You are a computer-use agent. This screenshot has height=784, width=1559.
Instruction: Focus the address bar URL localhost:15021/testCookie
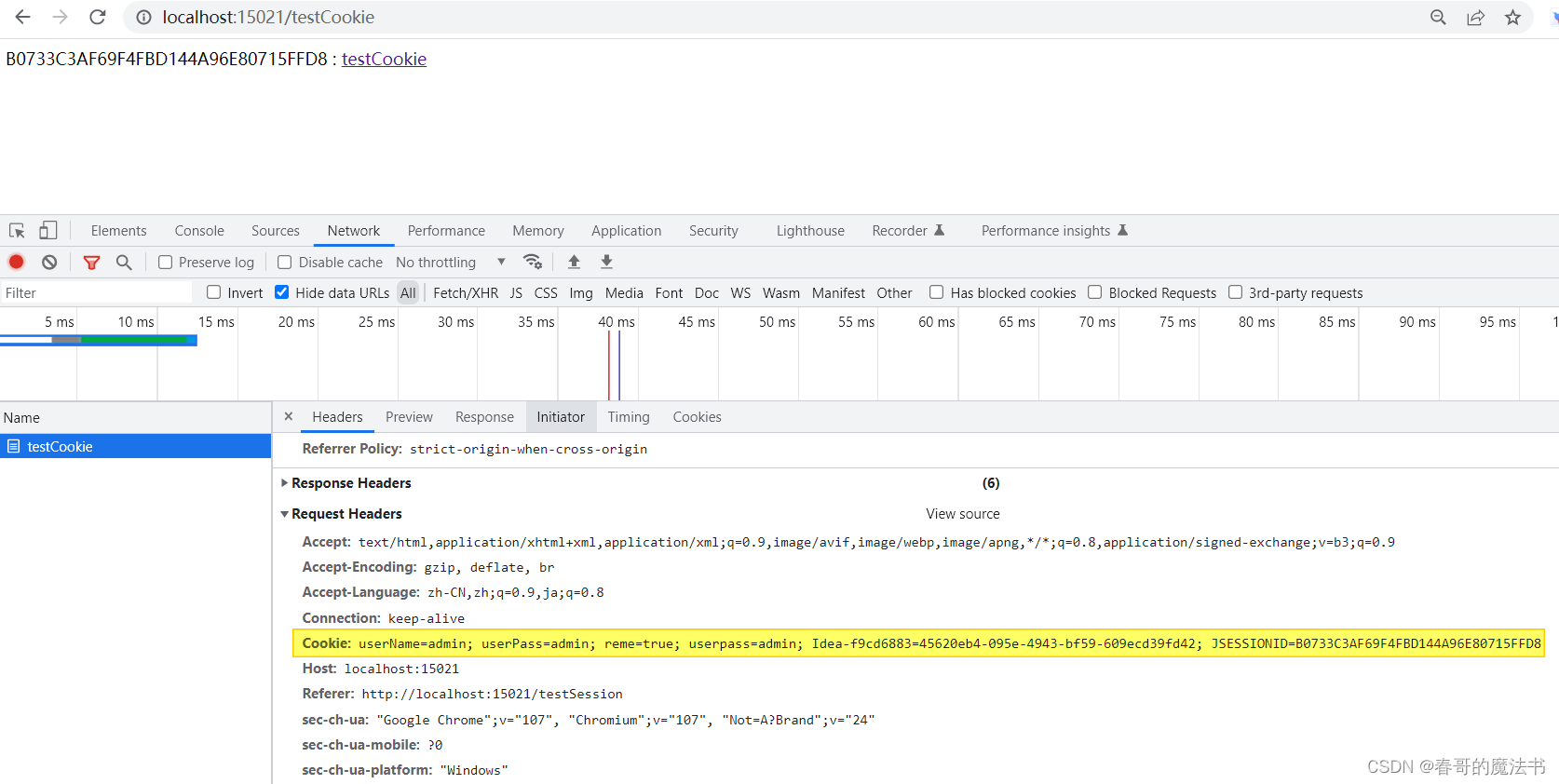(x=268, y=17)
